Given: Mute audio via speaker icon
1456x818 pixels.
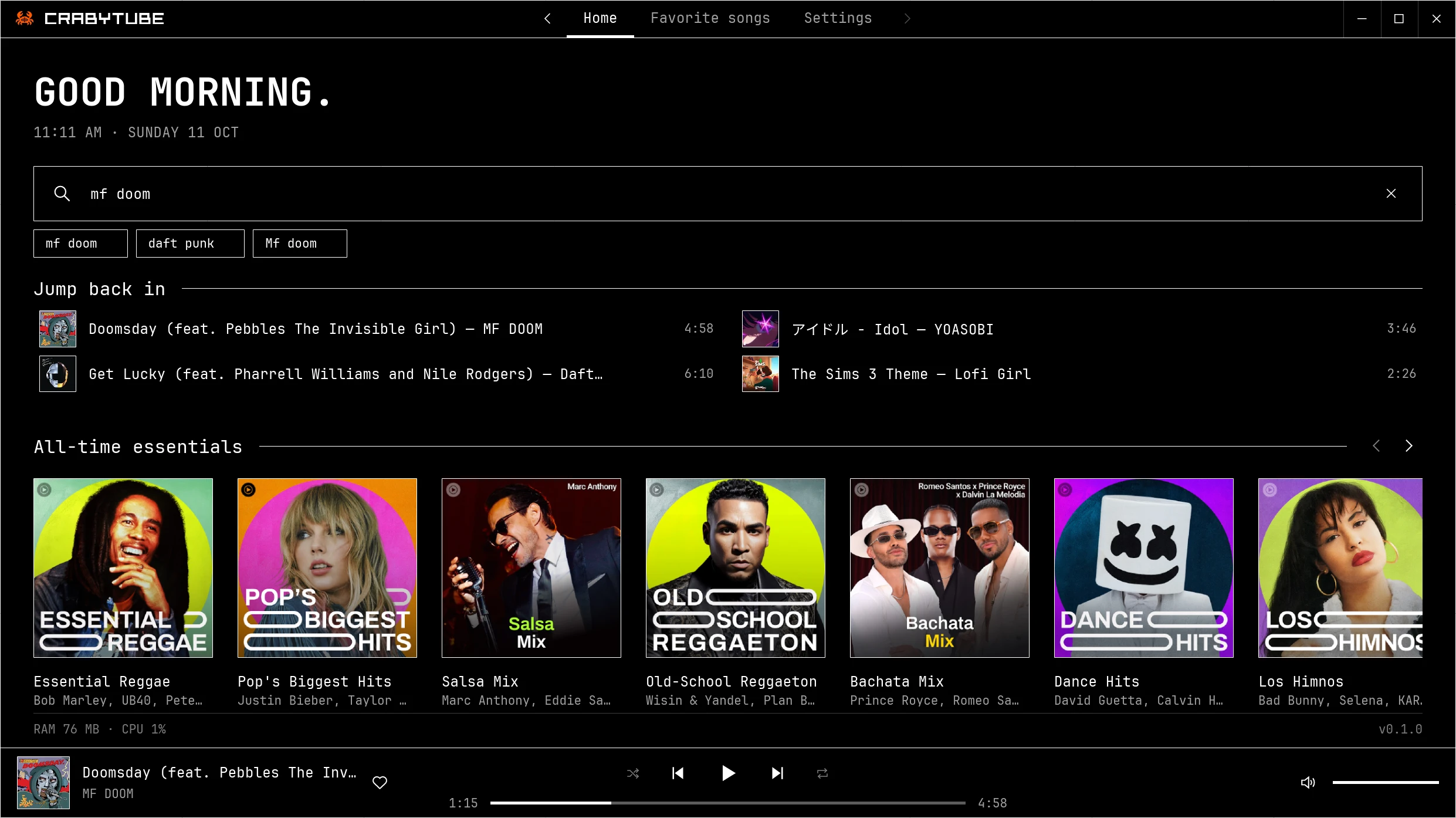Looking at the screenshot, I should [x=1308, y=782].
